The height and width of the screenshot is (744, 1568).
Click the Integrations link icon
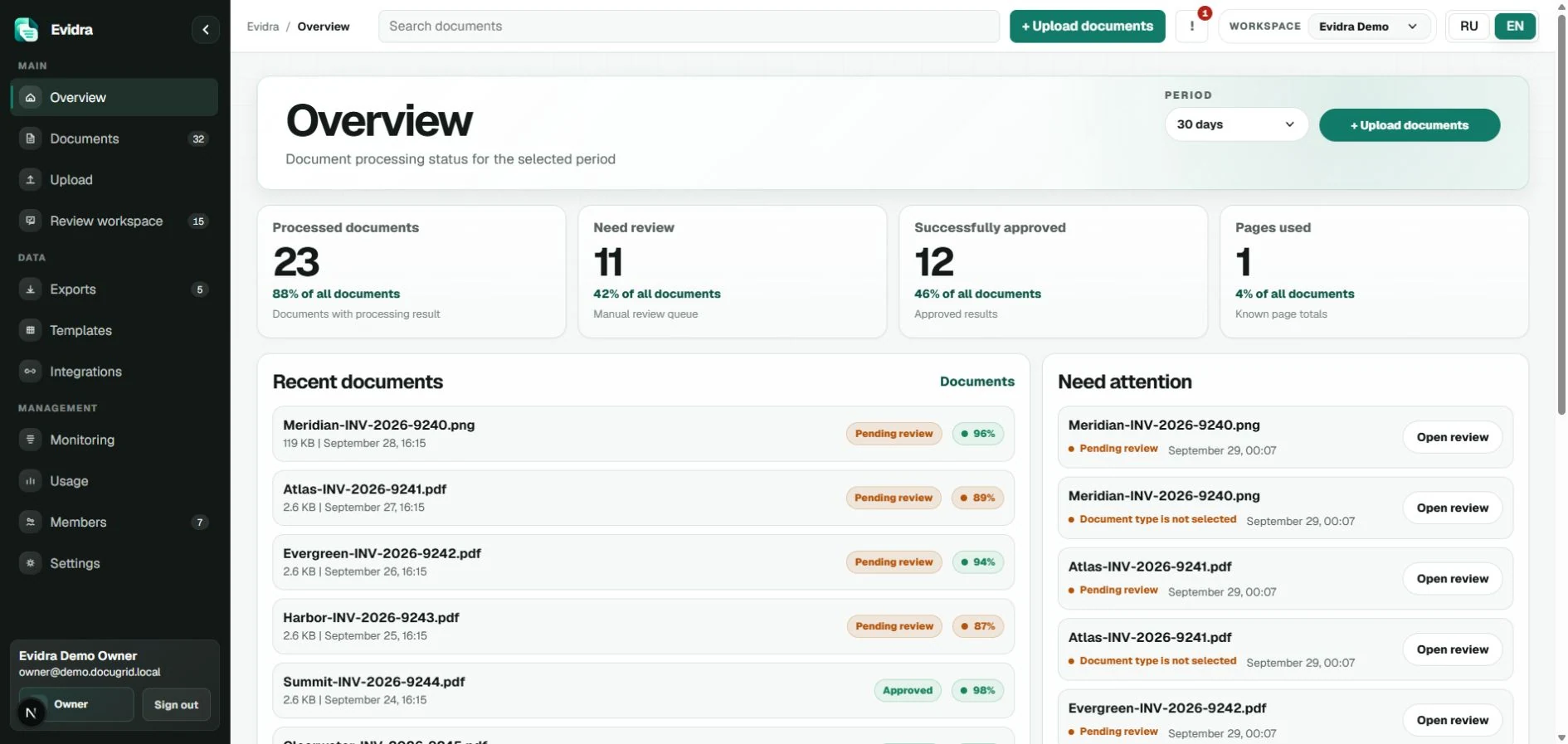click(x=31, y=372)
